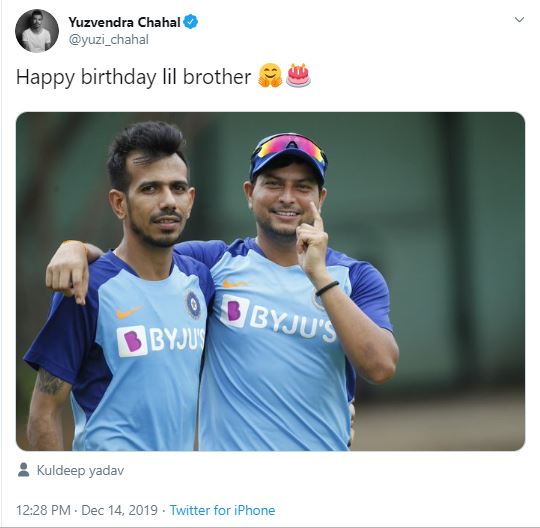The height and width of the screenshot is (528, 540).
Task: Click the orange Nike swoosh on left jersey
Action: click(x=129, y=312)
